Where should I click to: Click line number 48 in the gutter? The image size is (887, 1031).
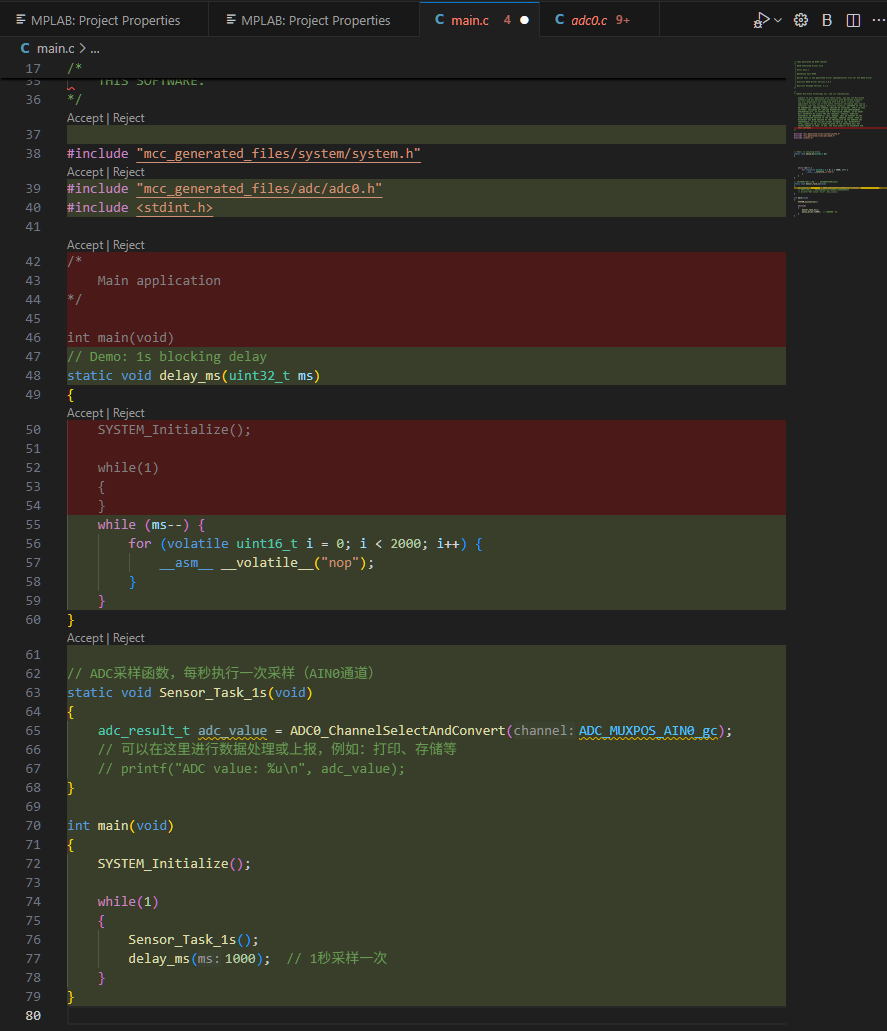coord(33,375)
